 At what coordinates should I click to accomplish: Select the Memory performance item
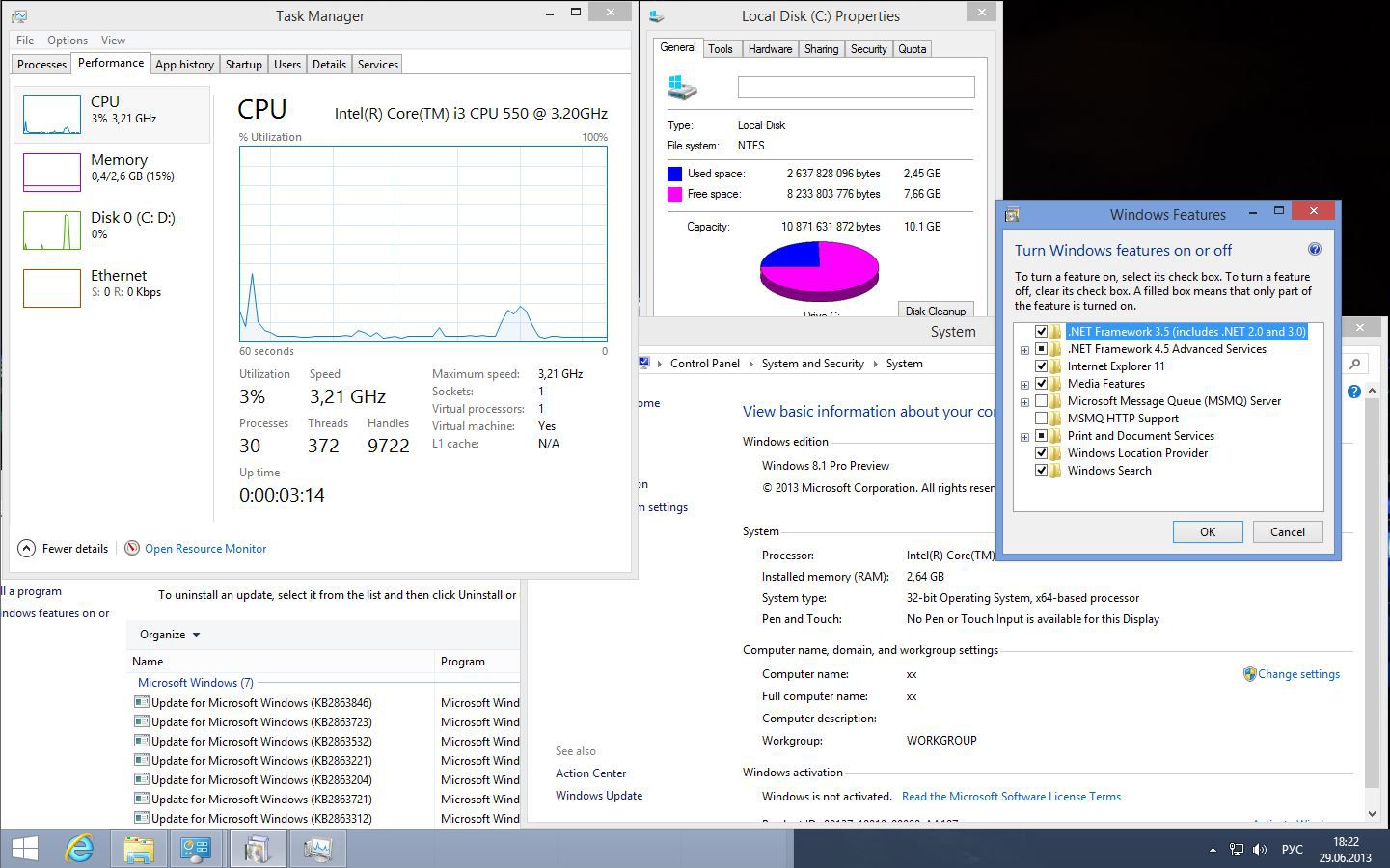[x=111, y=172]
